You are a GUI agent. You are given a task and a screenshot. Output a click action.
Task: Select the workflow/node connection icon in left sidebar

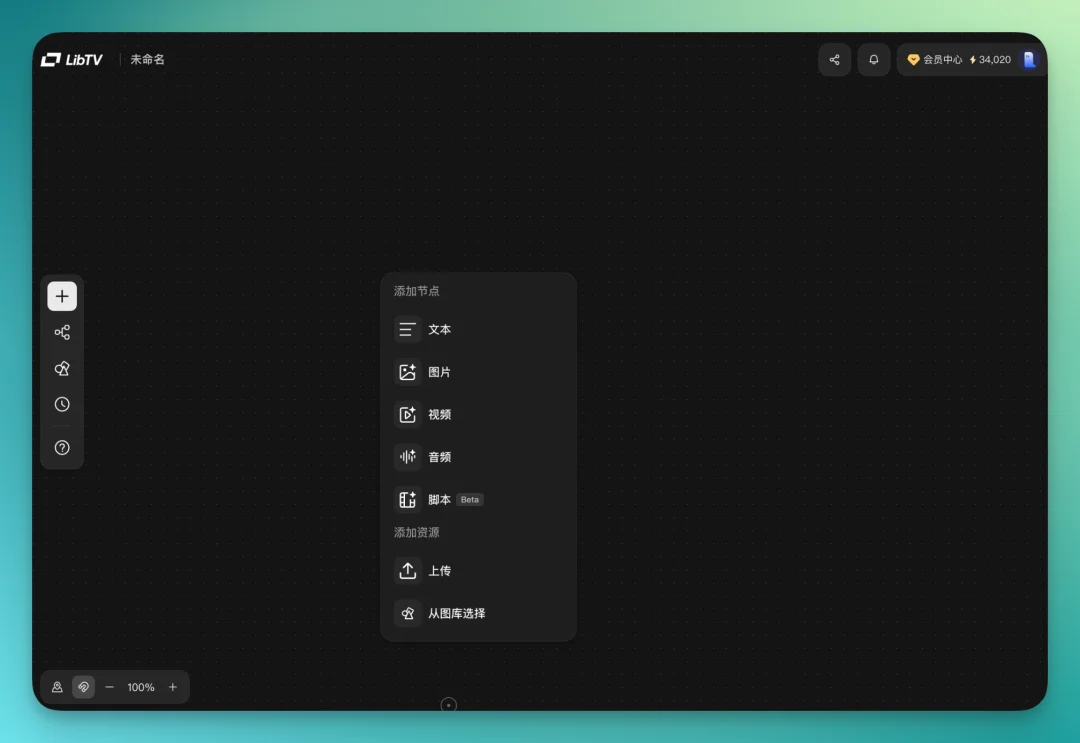tap(62, 332)
